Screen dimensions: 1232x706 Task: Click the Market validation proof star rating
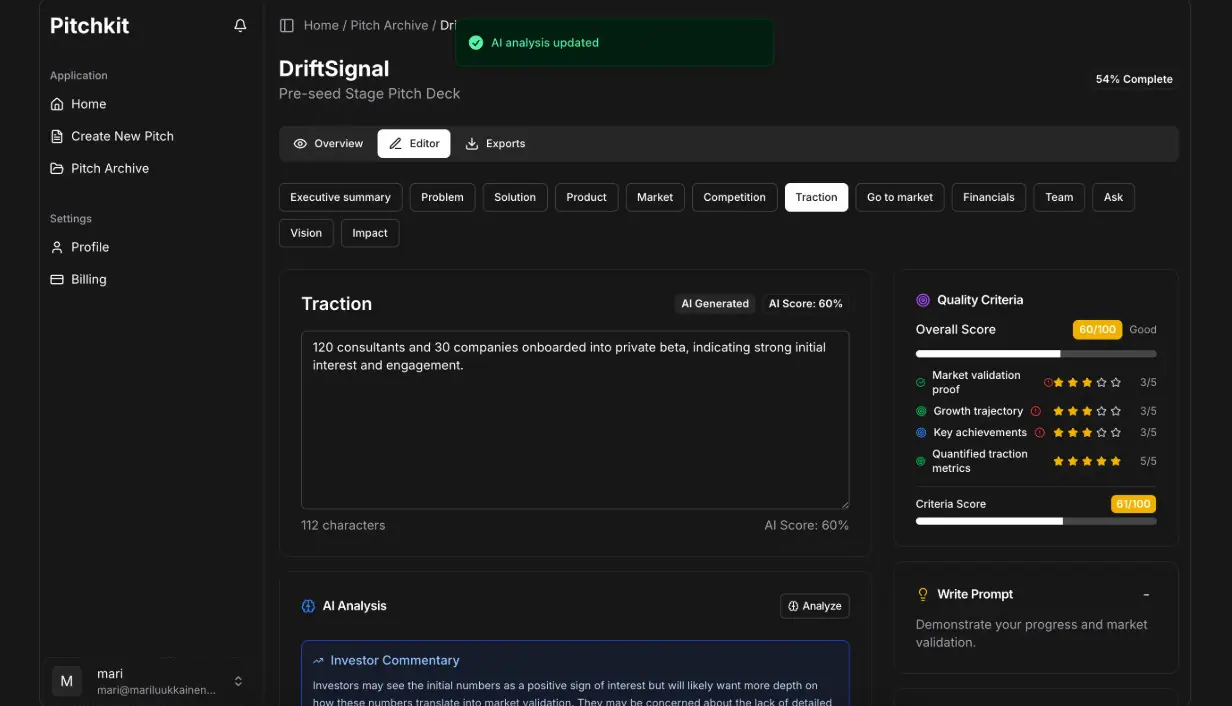click(x=1087, y=382)
